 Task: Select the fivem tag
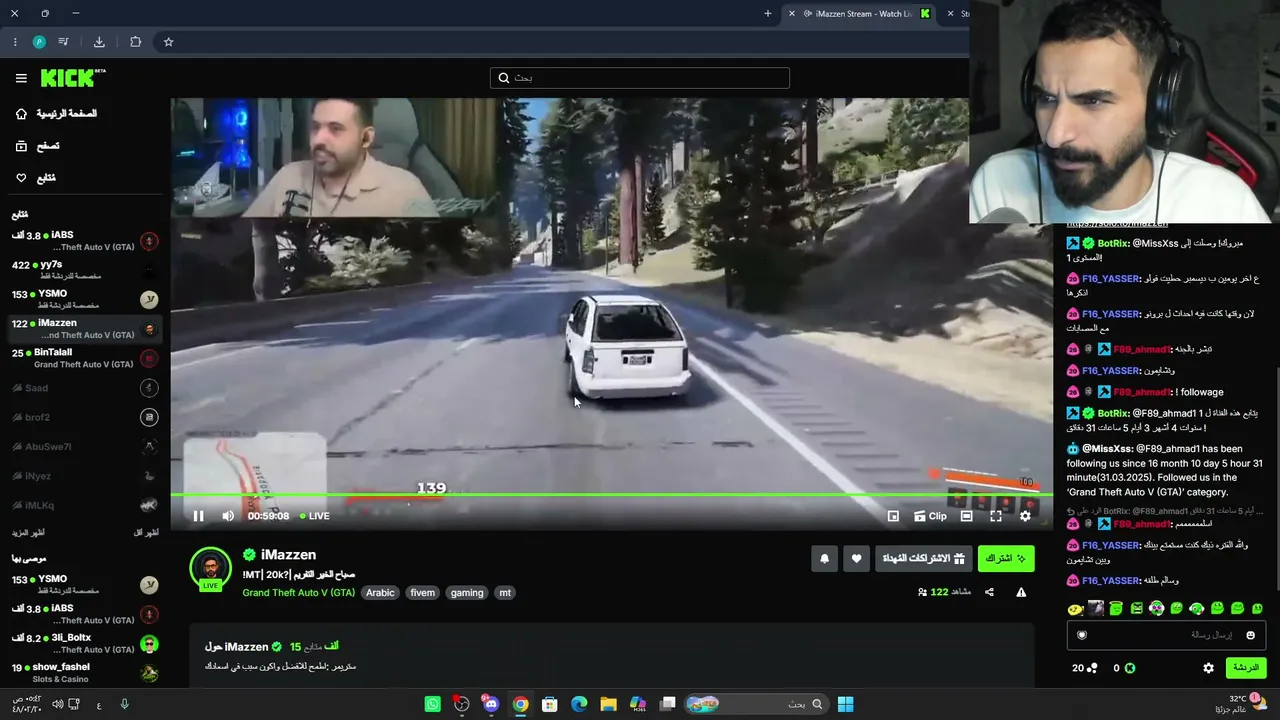(423, 593)
